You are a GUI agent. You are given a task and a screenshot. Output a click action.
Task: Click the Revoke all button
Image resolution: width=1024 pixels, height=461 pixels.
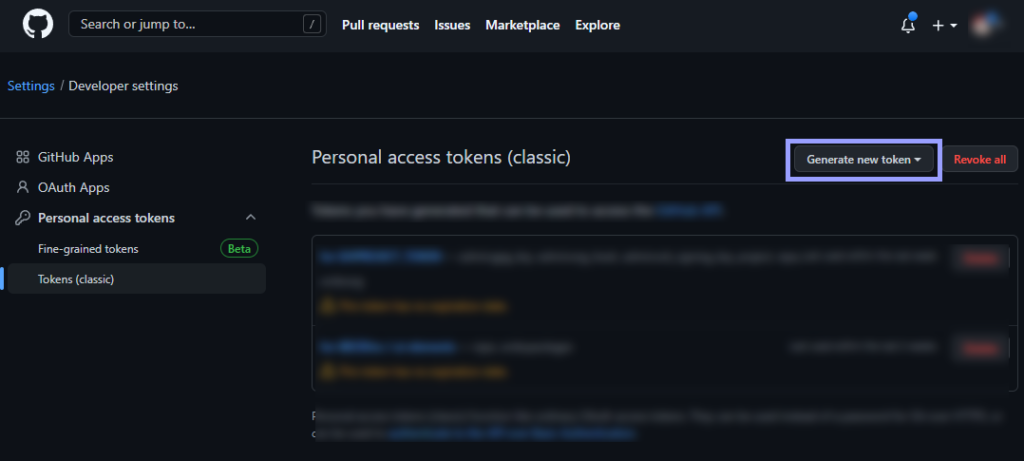point(980,159)
